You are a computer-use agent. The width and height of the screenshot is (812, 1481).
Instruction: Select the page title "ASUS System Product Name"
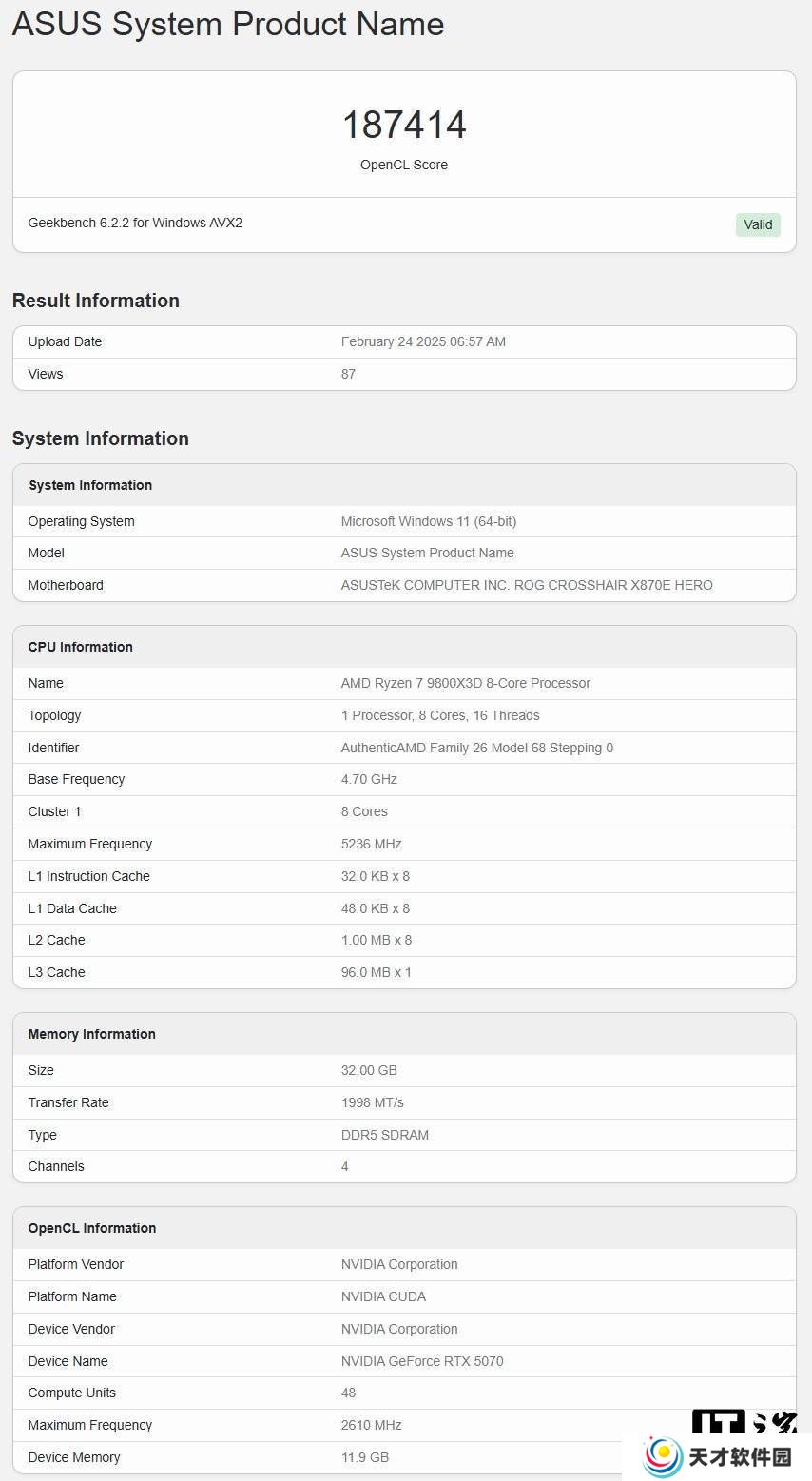228,24
